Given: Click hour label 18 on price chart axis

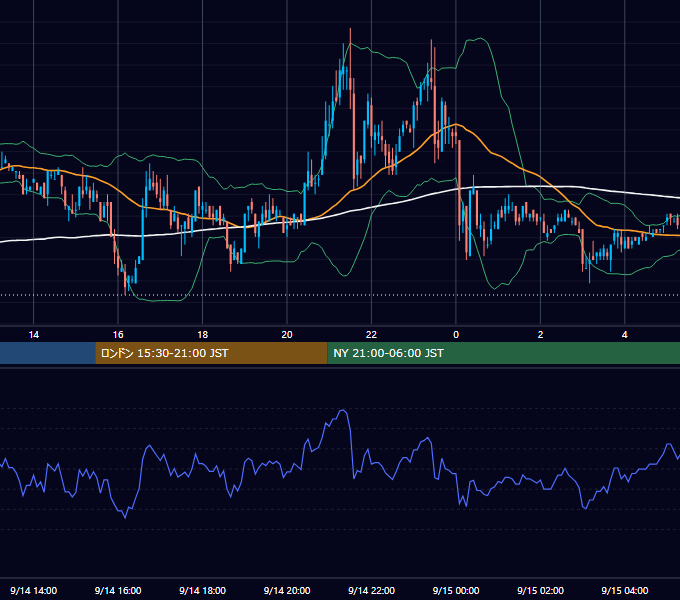Looking at the screenshot, I should click(x=203, y=335).
